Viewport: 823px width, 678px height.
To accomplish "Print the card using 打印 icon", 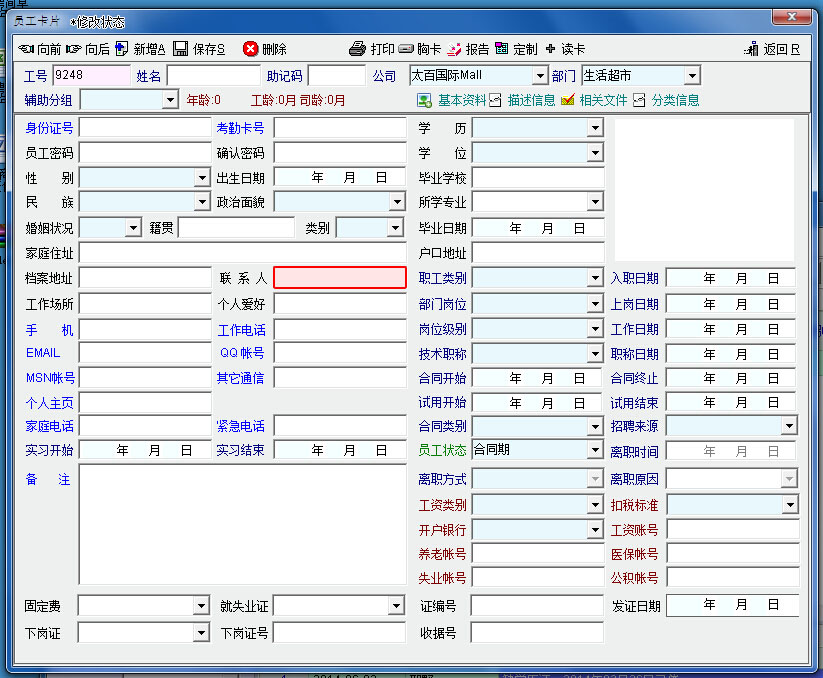I will (358, 49).
